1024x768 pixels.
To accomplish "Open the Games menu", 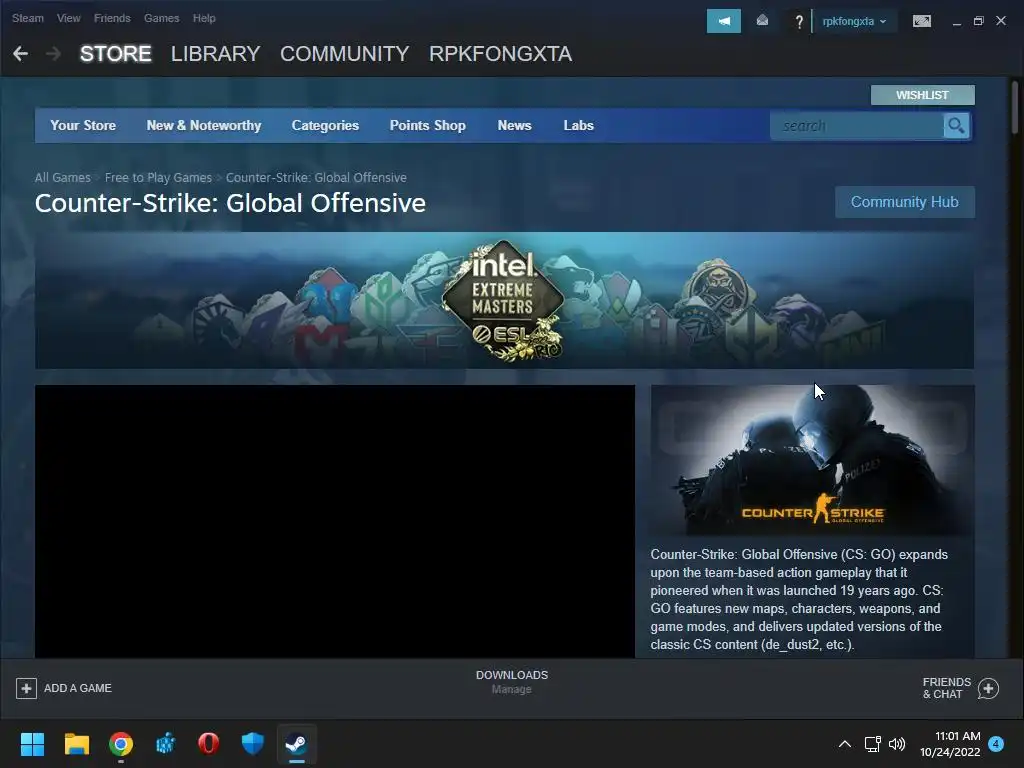I will click(x=161, y=18).
